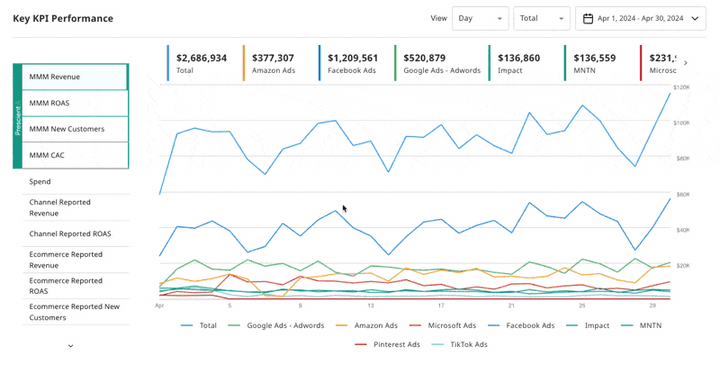Viewport: 720px width, 383px height.
Task: Open the date range picker Apr 1 - Apr 30
Action: (x=641, y=18)
